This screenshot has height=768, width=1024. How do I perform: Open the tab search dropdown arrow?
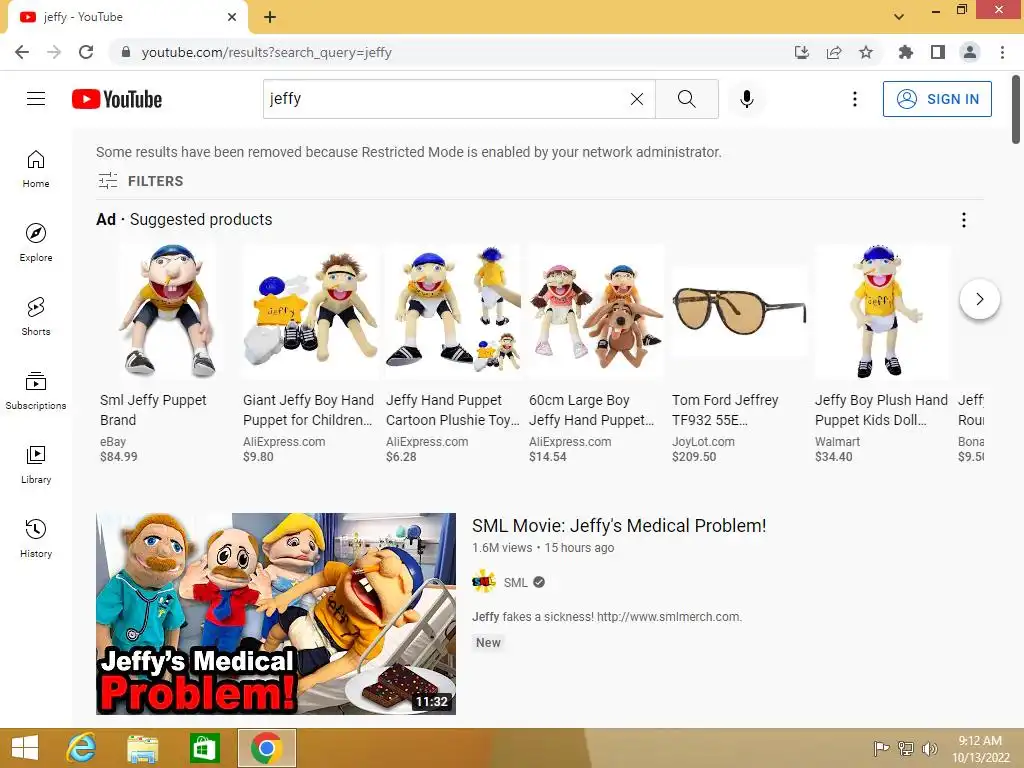(899, 16)
